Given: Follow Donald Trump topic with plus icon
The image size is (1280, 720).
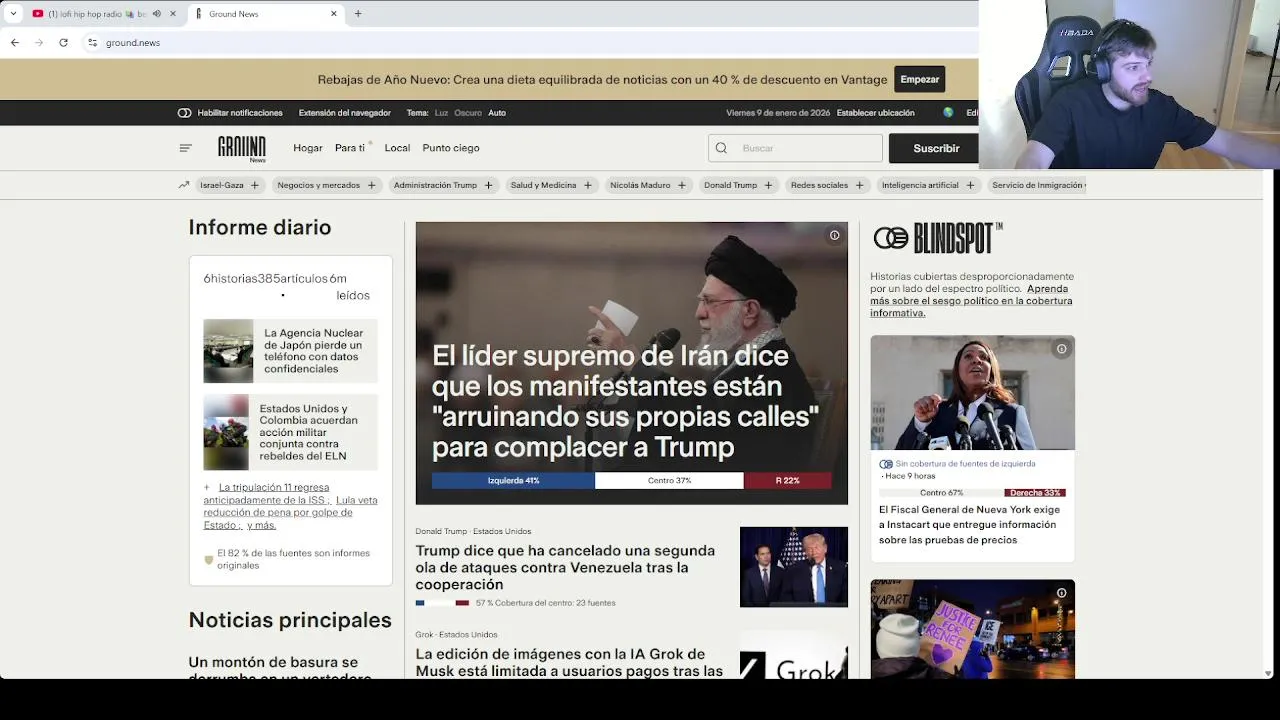Looking at the screenshot, I should pyautogui.click(x=768, y=185).
